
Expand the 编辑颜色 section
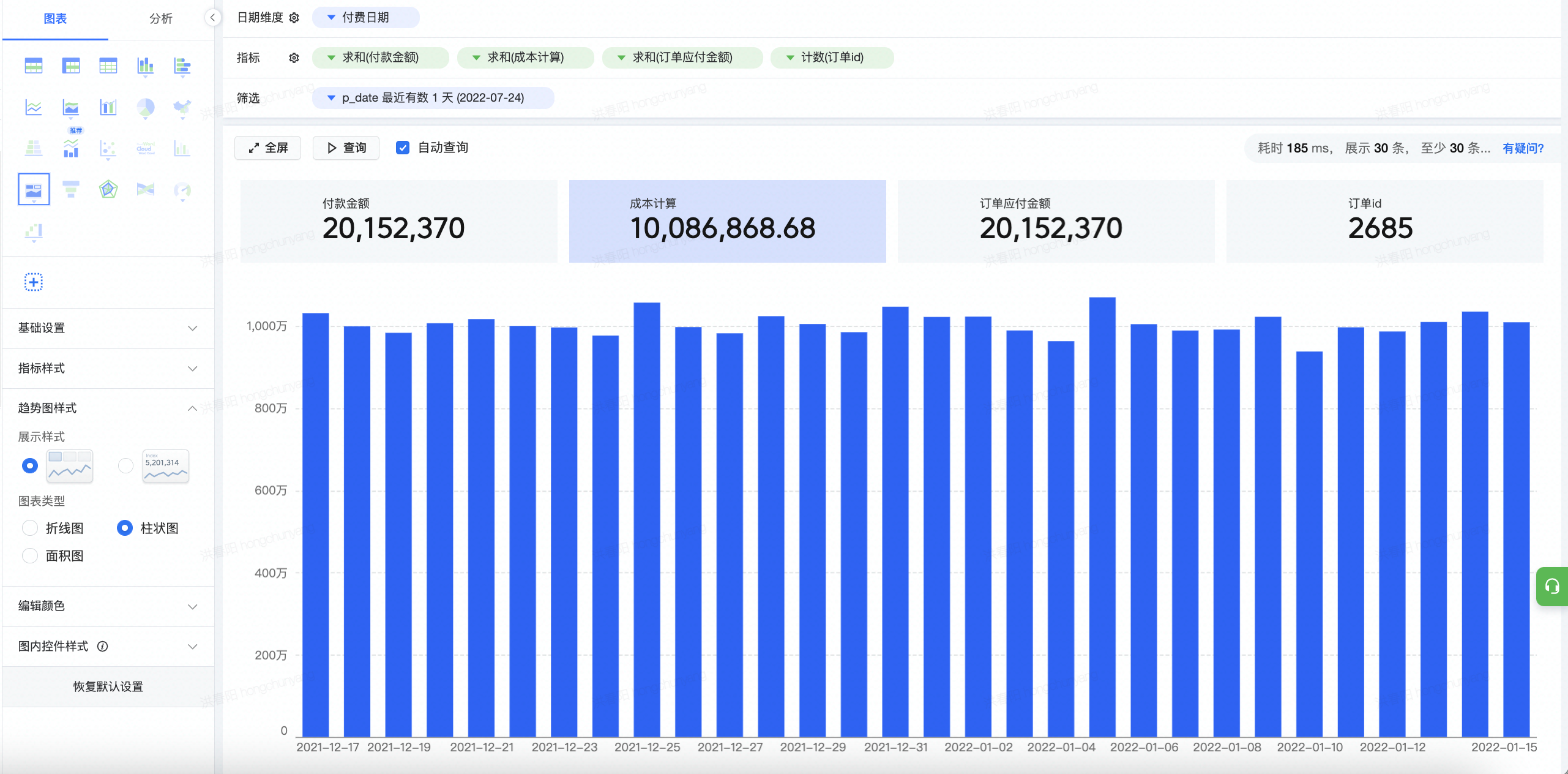(x=108, y=606)
